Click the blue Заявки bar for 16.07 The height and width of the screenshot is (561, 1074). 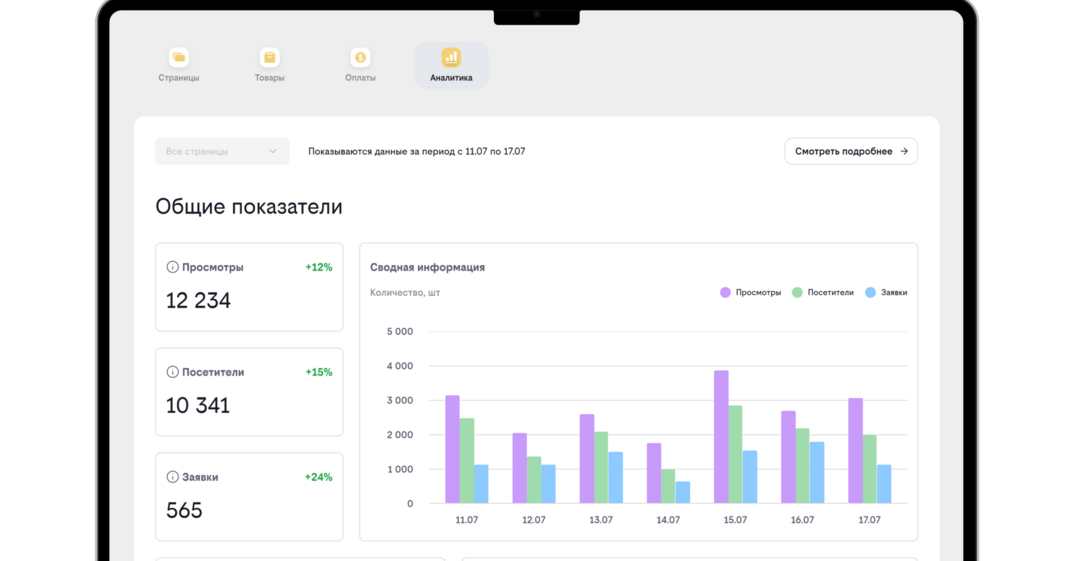817,473
